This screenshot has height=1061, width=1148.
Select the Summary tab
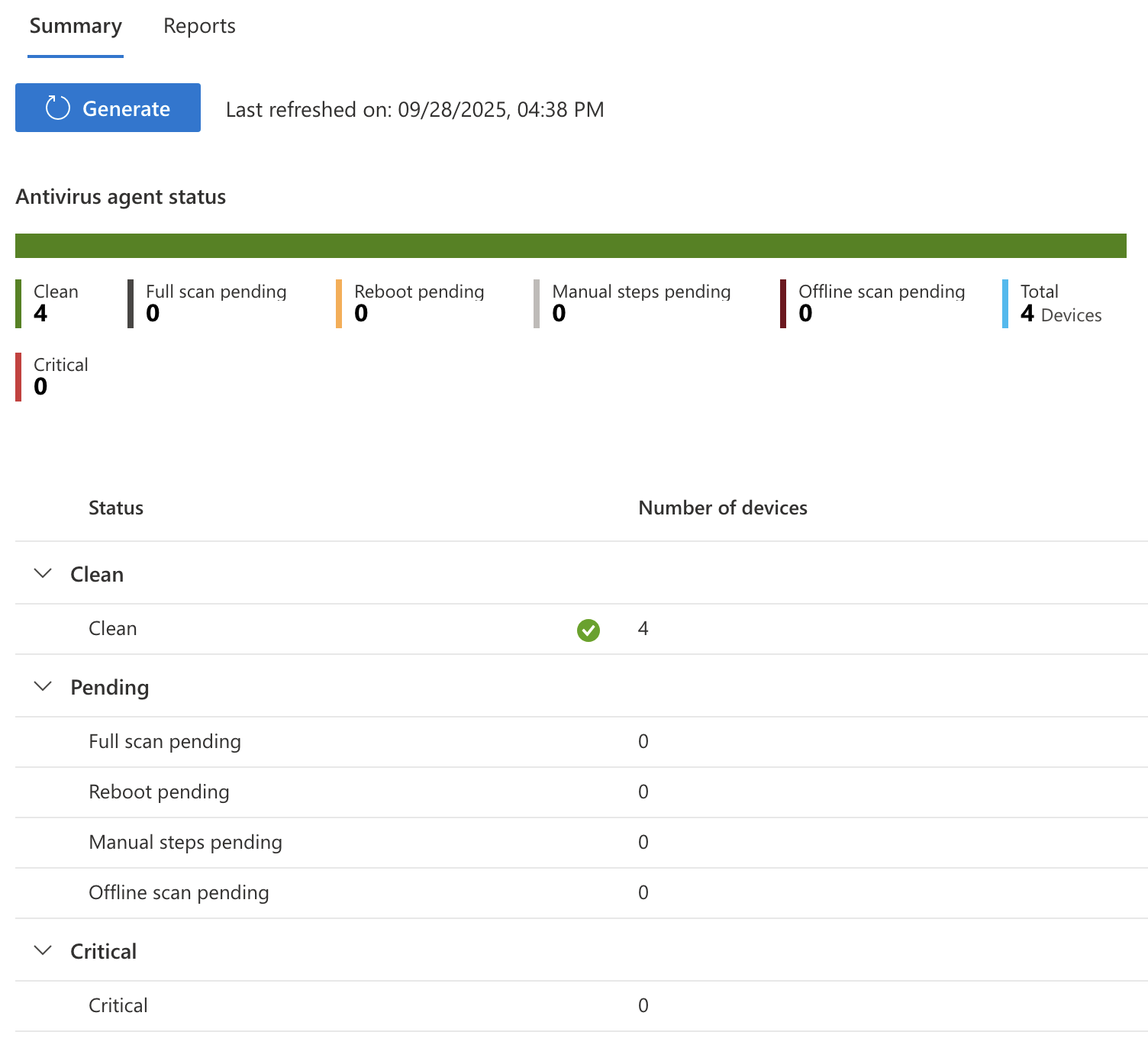coord(76,25)
